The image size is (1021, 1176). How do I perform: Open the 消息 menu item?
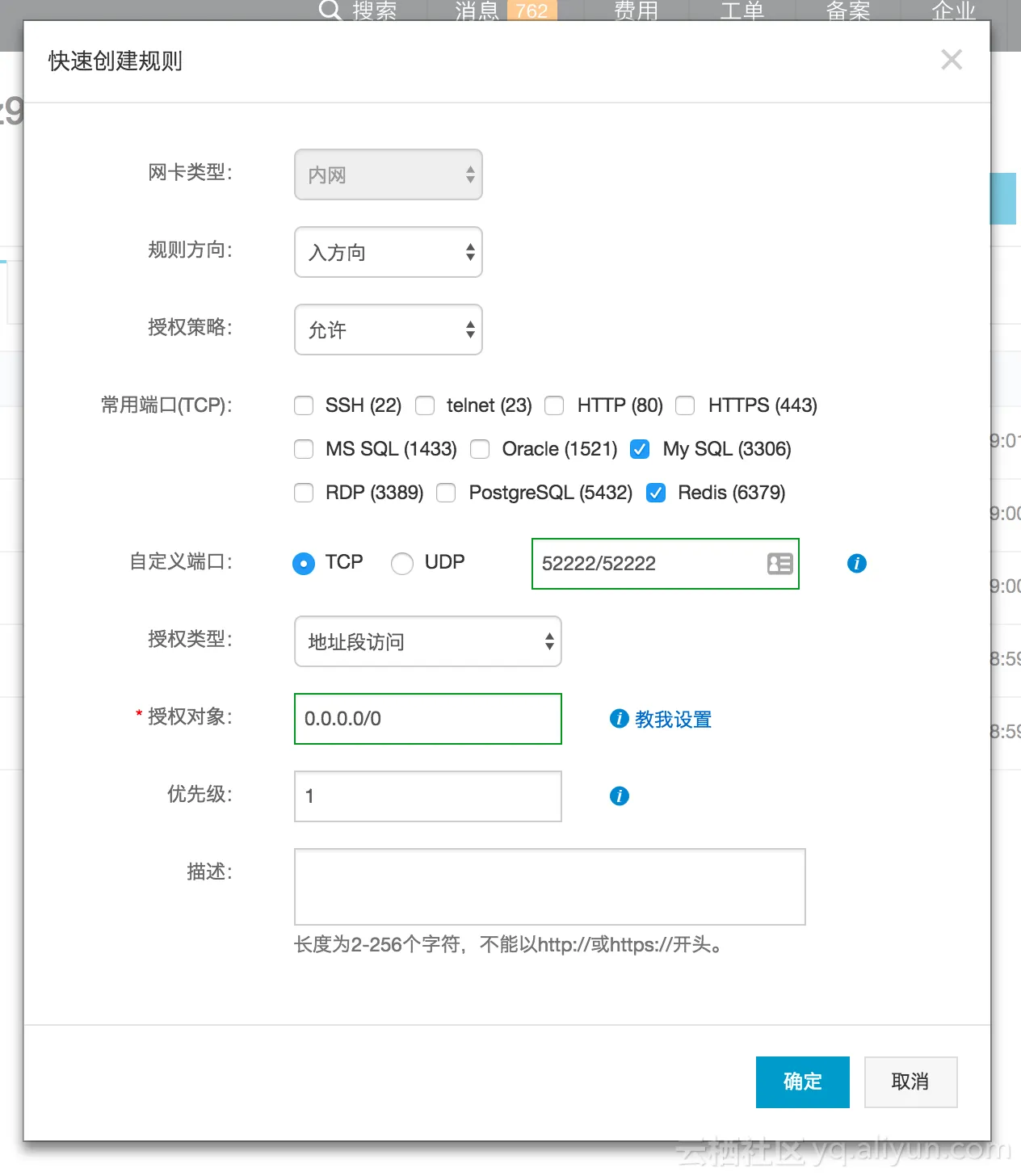(477, 10)
